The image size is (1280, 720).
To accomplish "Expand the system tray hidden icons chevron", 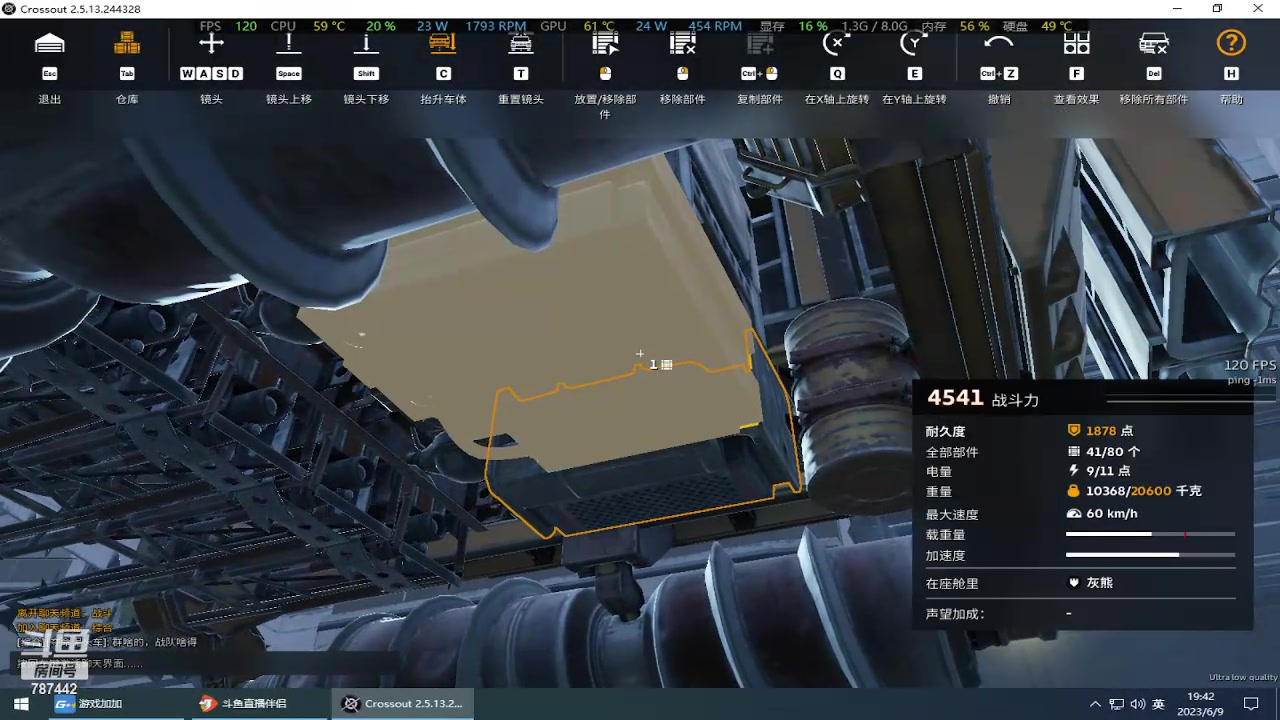I will [x=1095, y=704].
